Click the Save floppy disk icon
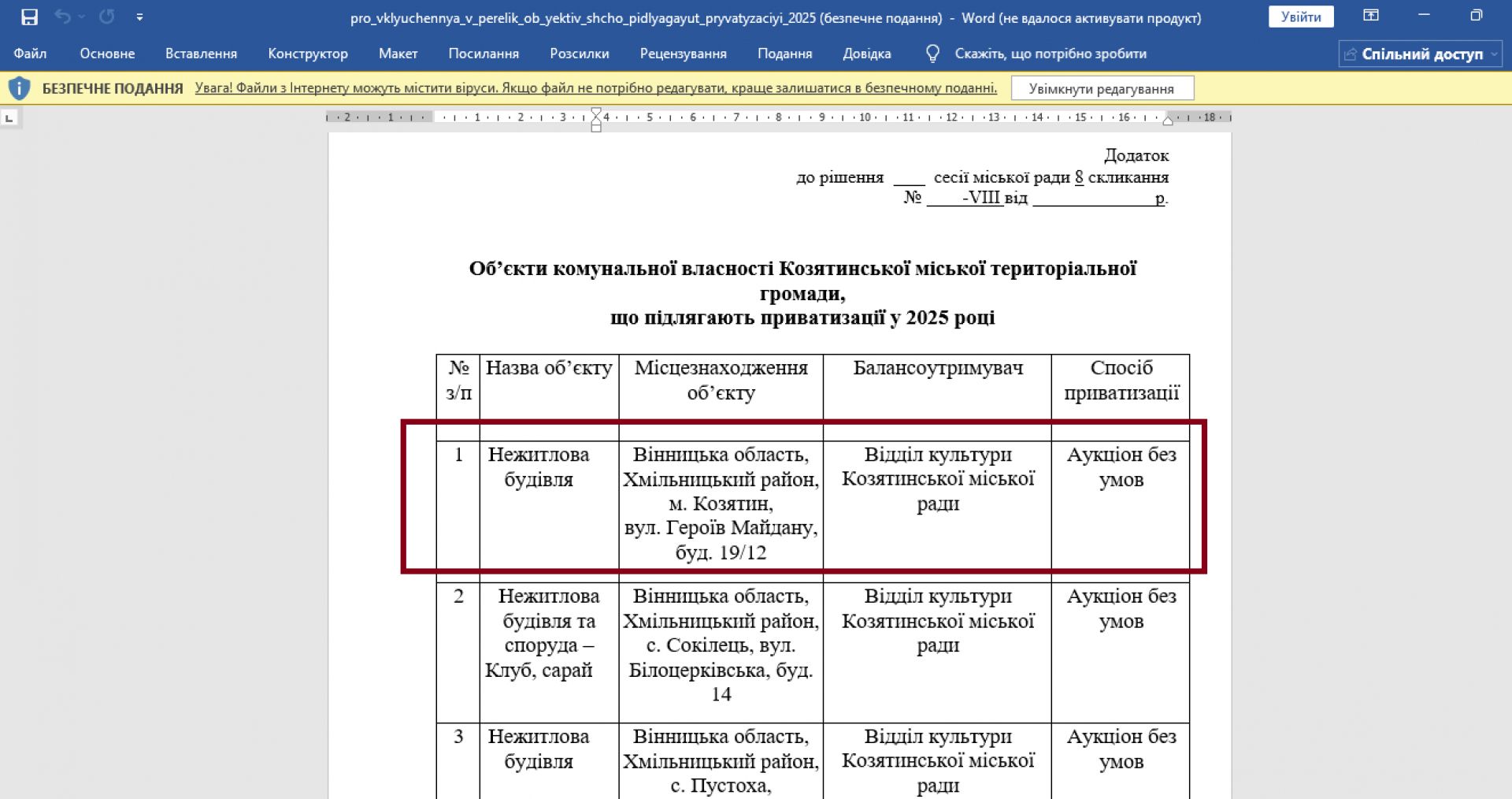The width and height of the screenshot is (1512, 799). point(29,17)
